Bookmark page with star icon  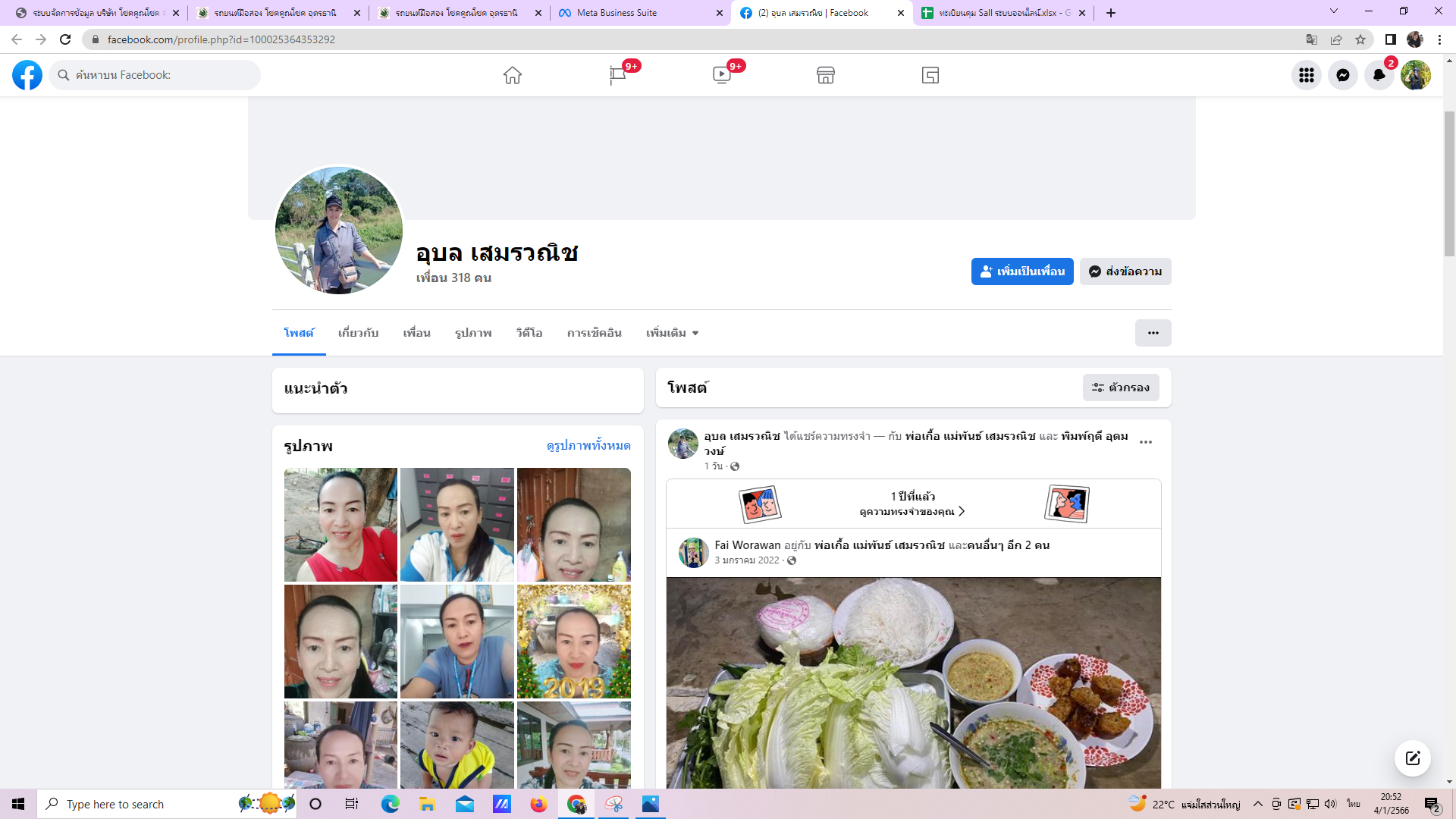click(1360, 39)
